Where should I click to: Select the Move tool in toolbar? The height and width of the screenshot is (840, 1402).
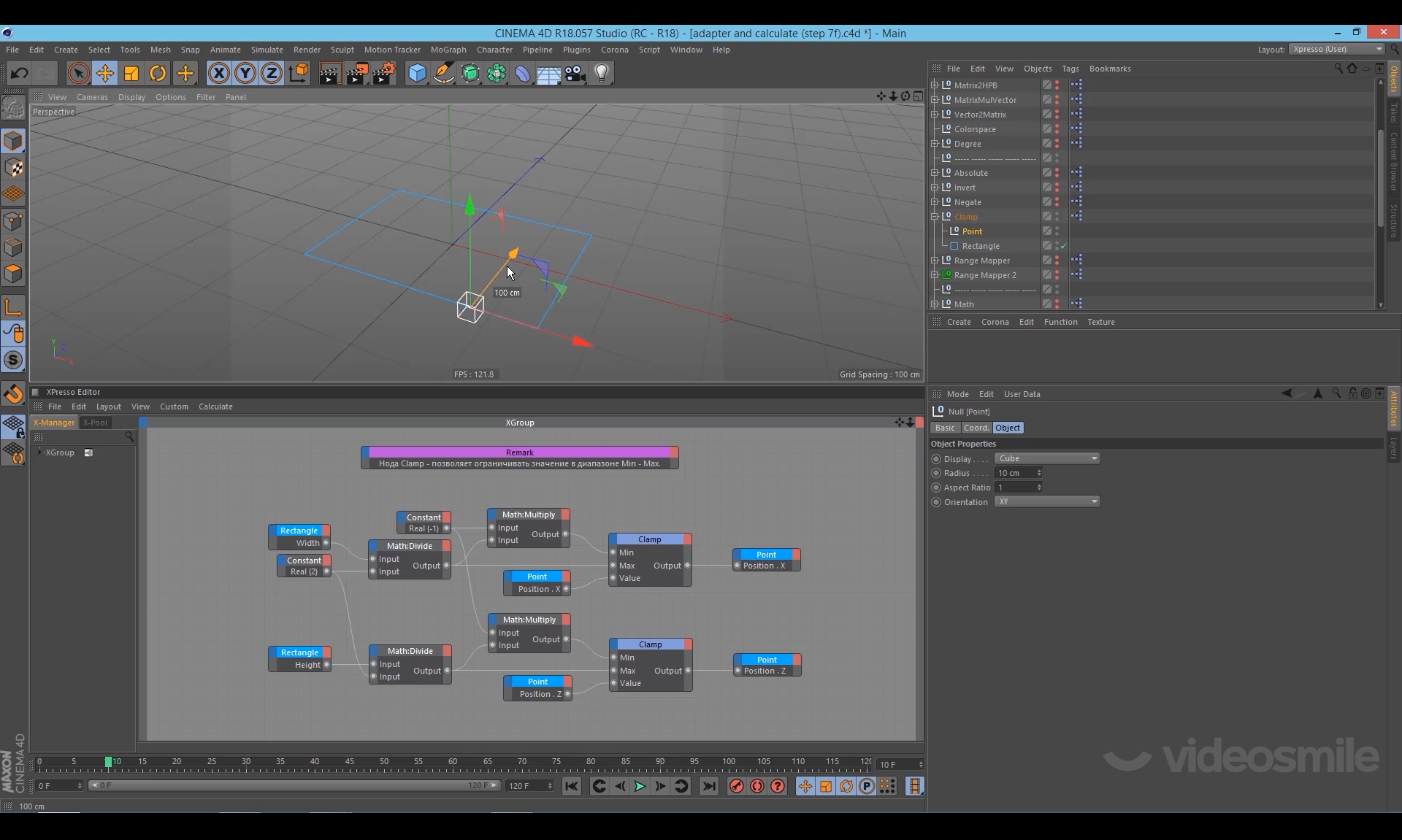(104, 73)
